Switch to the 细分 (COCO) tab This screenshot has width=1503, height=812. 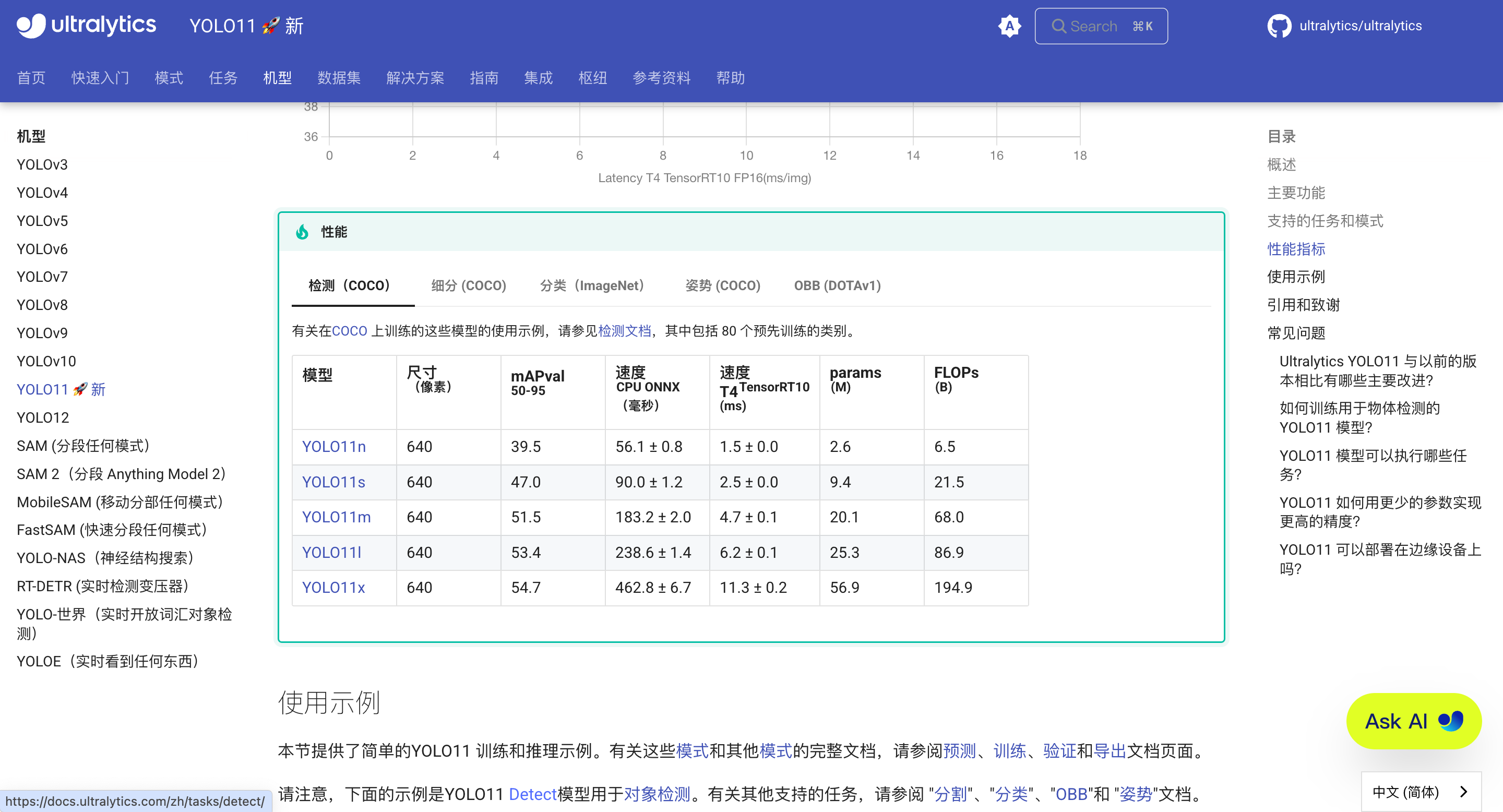click(469, 286)
